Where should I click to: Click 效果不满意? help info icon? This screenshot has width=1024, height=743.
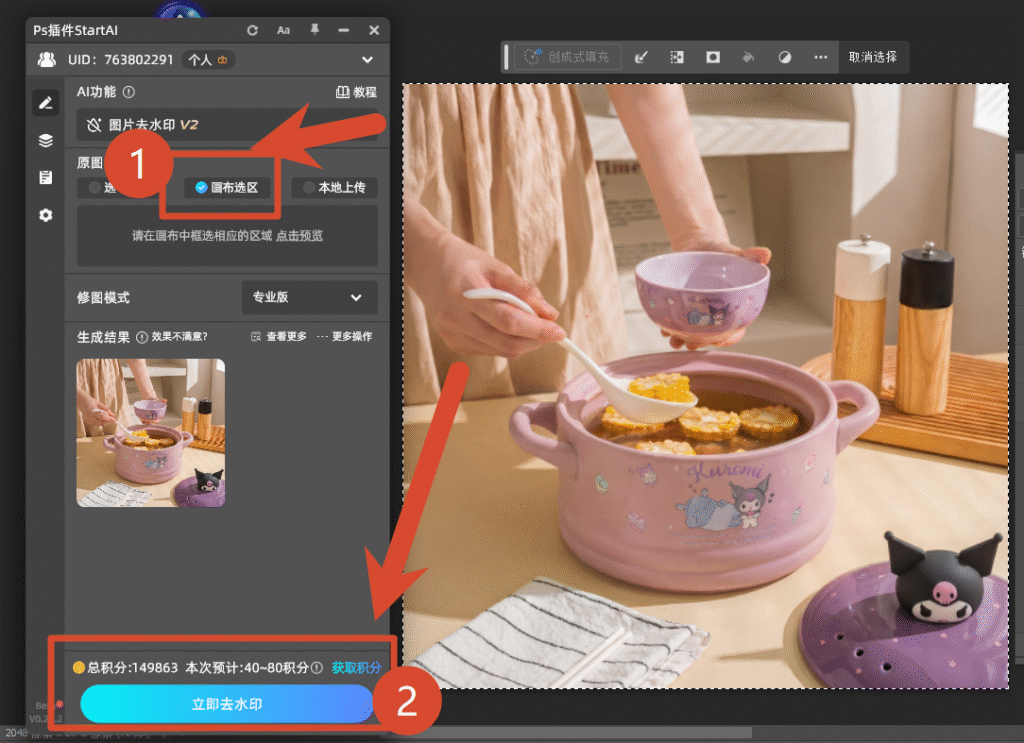142,337
